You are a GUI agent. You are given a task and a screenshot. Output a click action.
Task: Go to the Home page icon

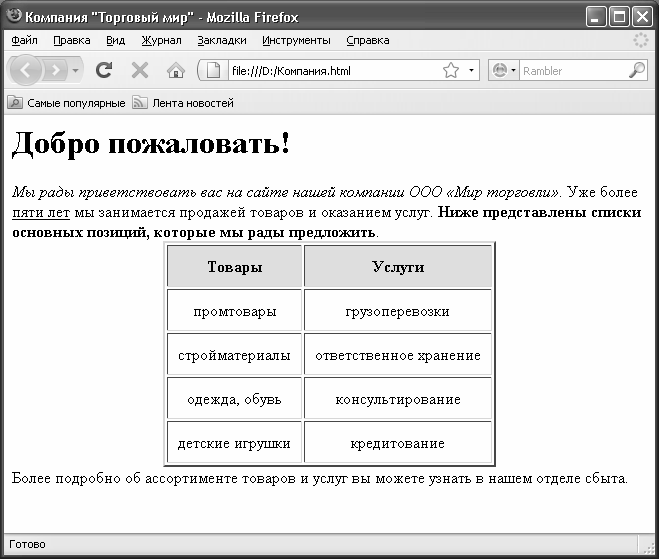[x=175, y=70]
